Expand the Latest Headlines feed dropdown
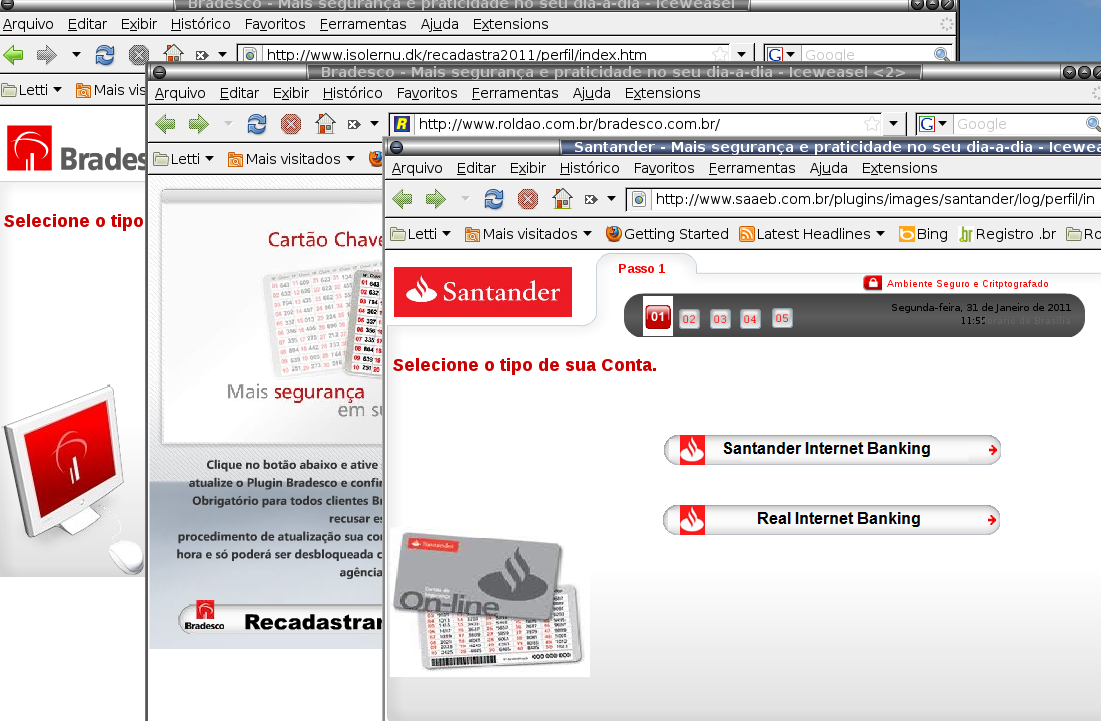The height and width of the screenshot is (721, 1101). pos(812,234)
